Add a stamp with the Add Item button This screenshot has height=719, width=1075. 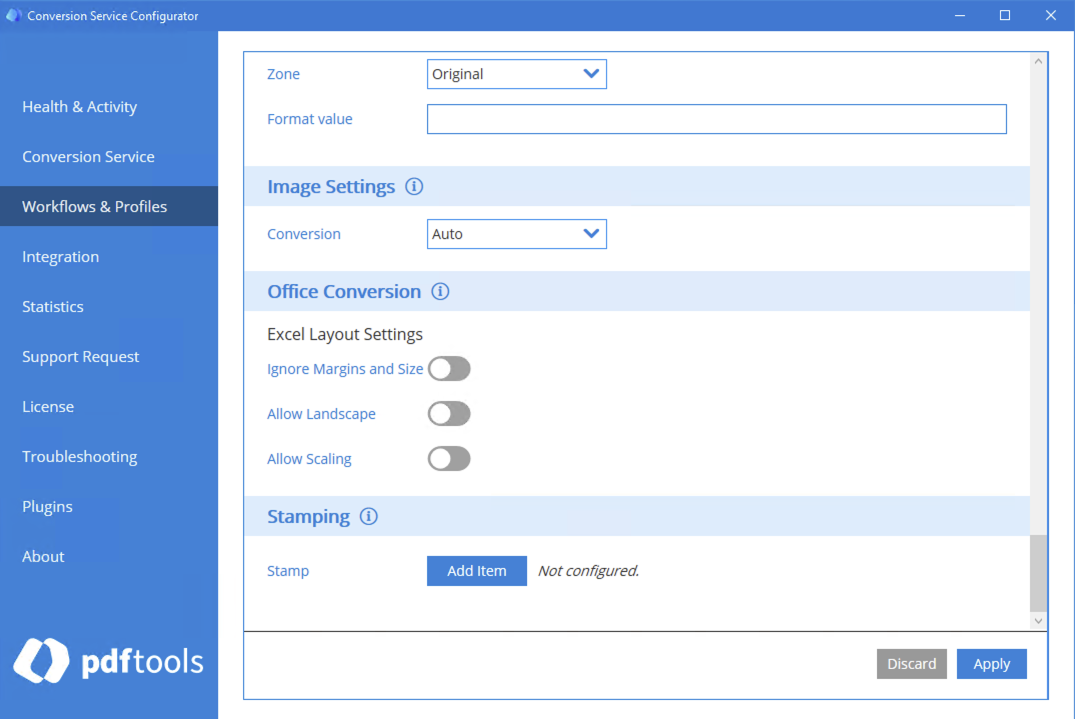click(476, 570)
